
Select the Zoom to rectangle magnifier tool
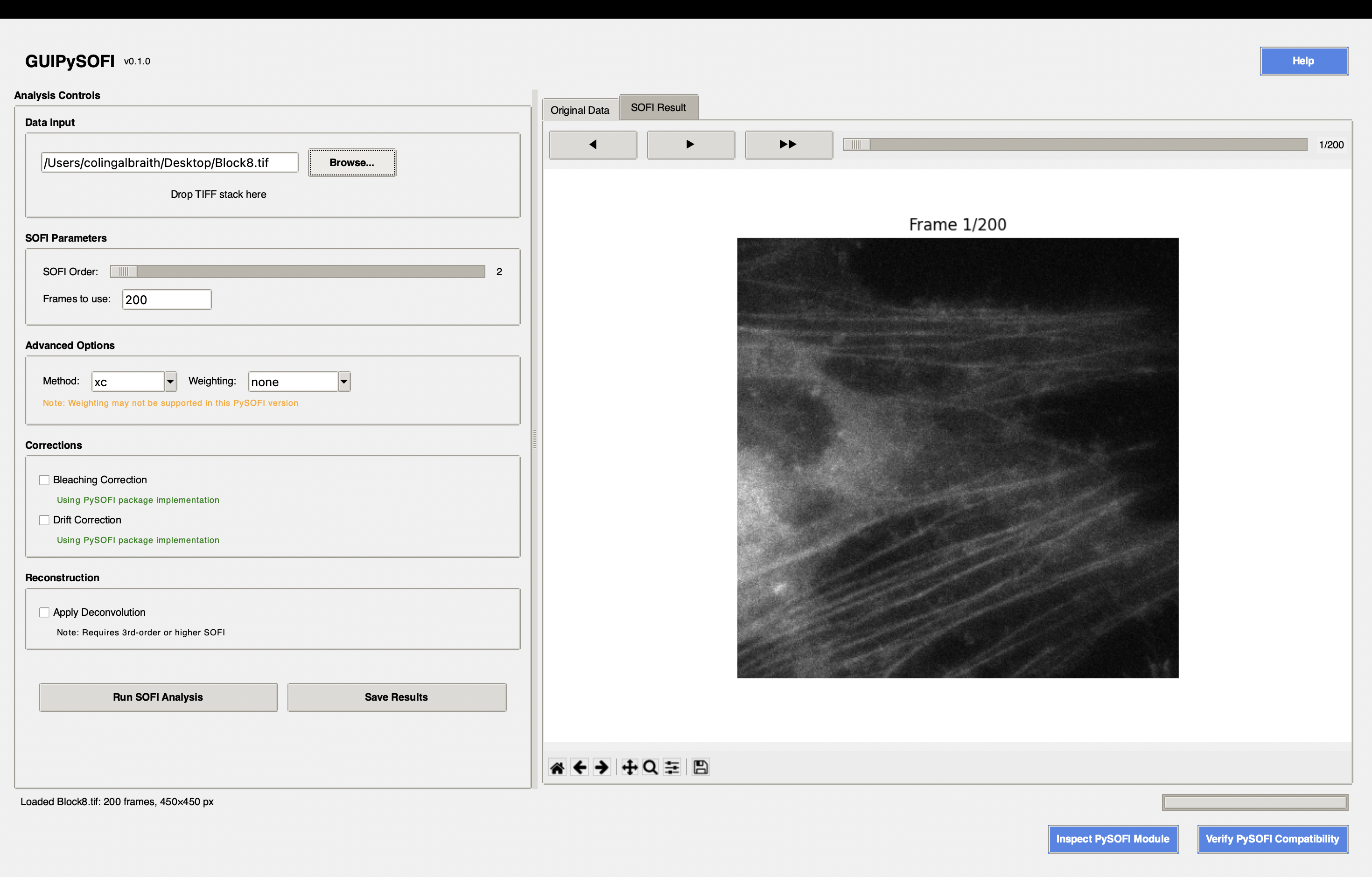650,768
